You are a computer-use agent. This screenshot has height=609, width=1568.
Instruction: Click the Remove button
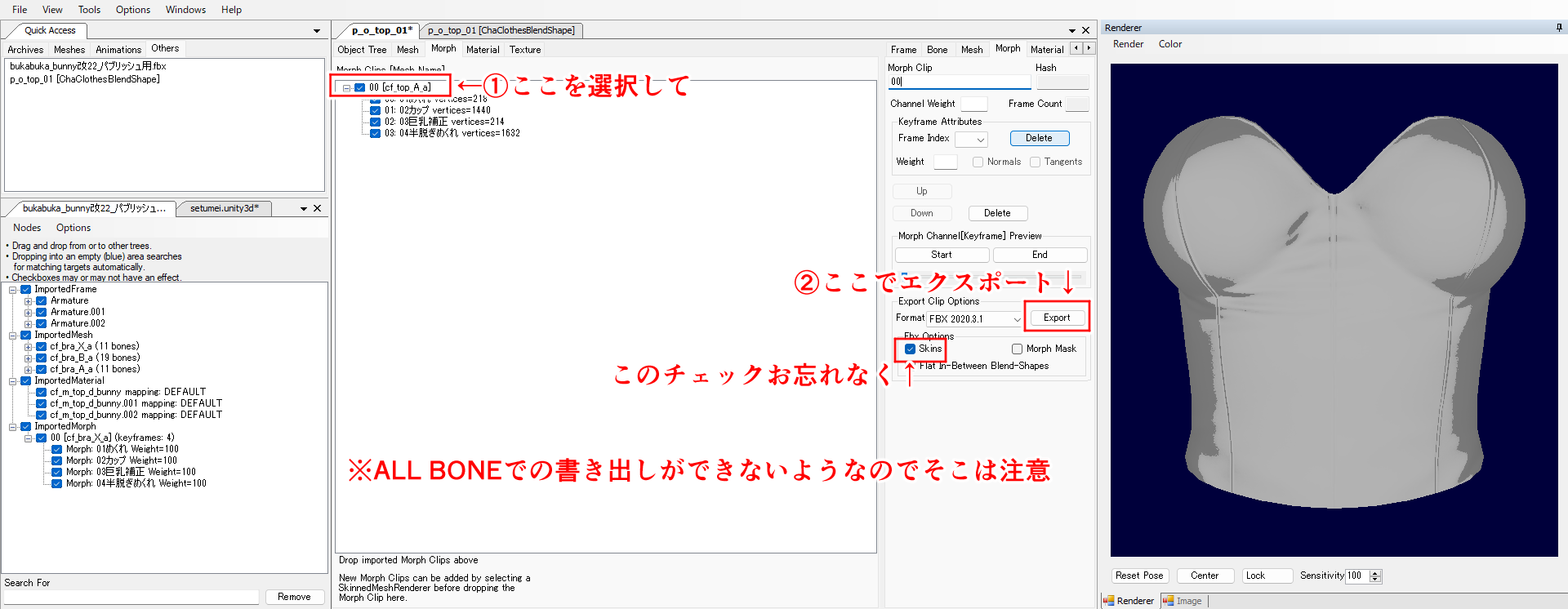tap(294, 597)
